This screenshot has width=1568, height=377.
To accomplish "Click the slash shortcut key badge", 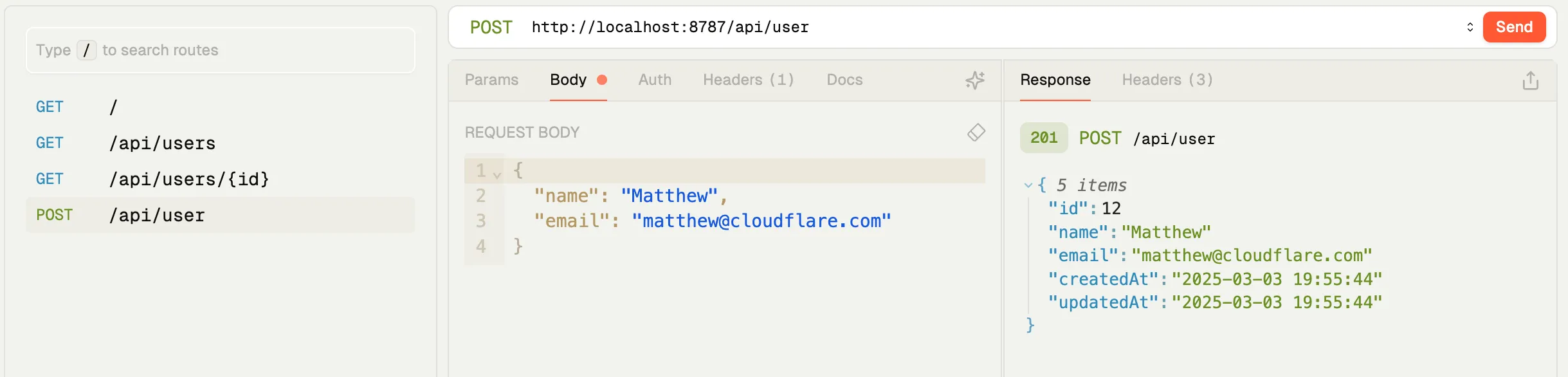I will [x=86, y=50].
